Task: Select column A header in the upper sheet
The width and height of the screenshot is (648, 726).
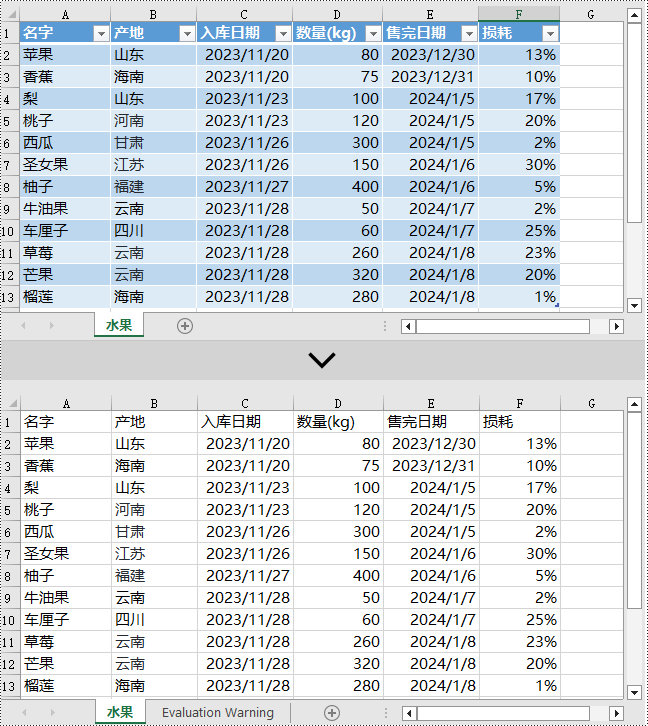Action: coord(65,15)
